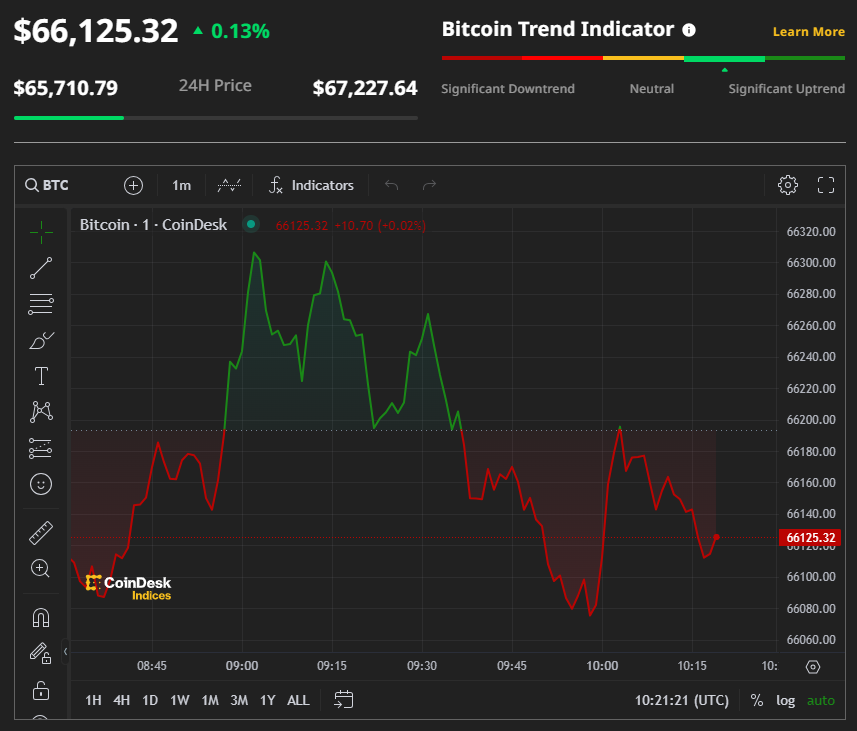Toggle percent scale on price axis
This screenshot has width=857, height=731.
coord(757,700)
